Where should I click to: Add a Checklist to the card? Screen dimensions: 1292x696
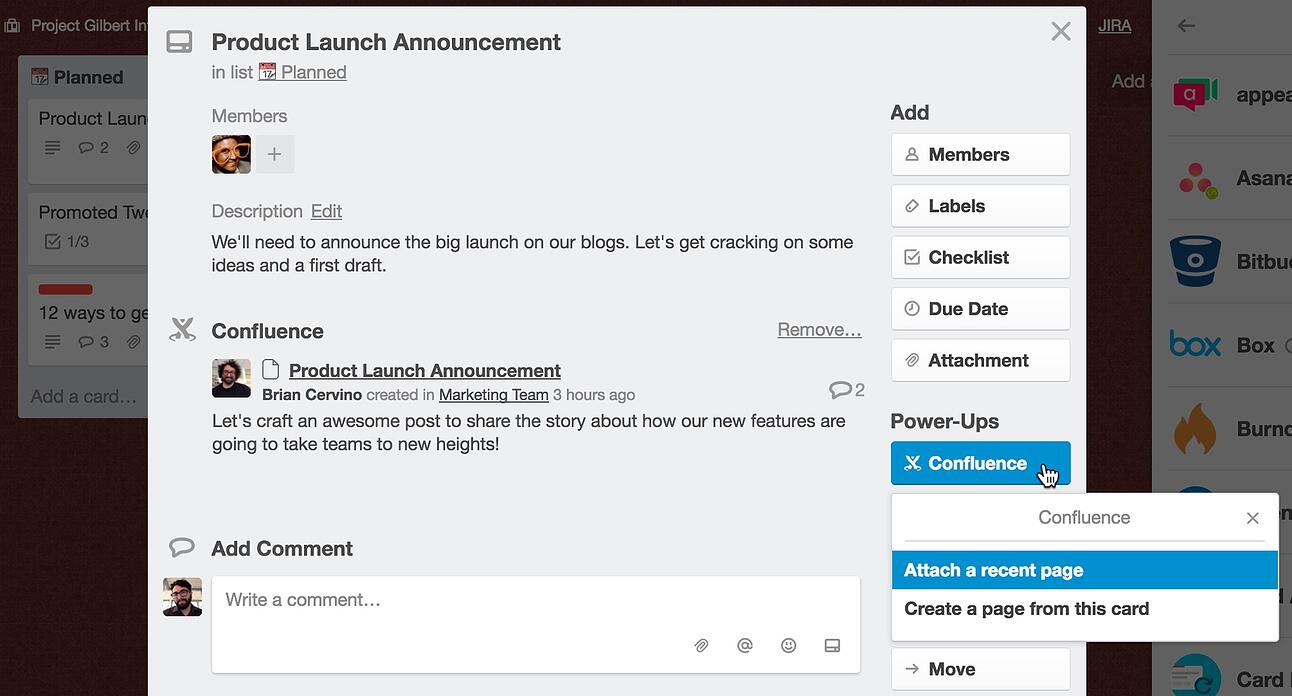tap(980, 258)
